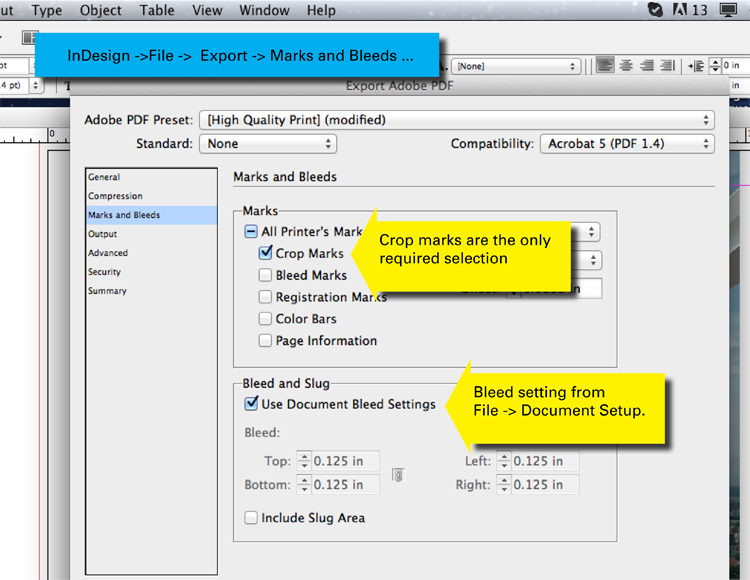Open the Adobe PDF Preset dropdown
This screenshot has height=580, width=750.
(x=457, y=120)
